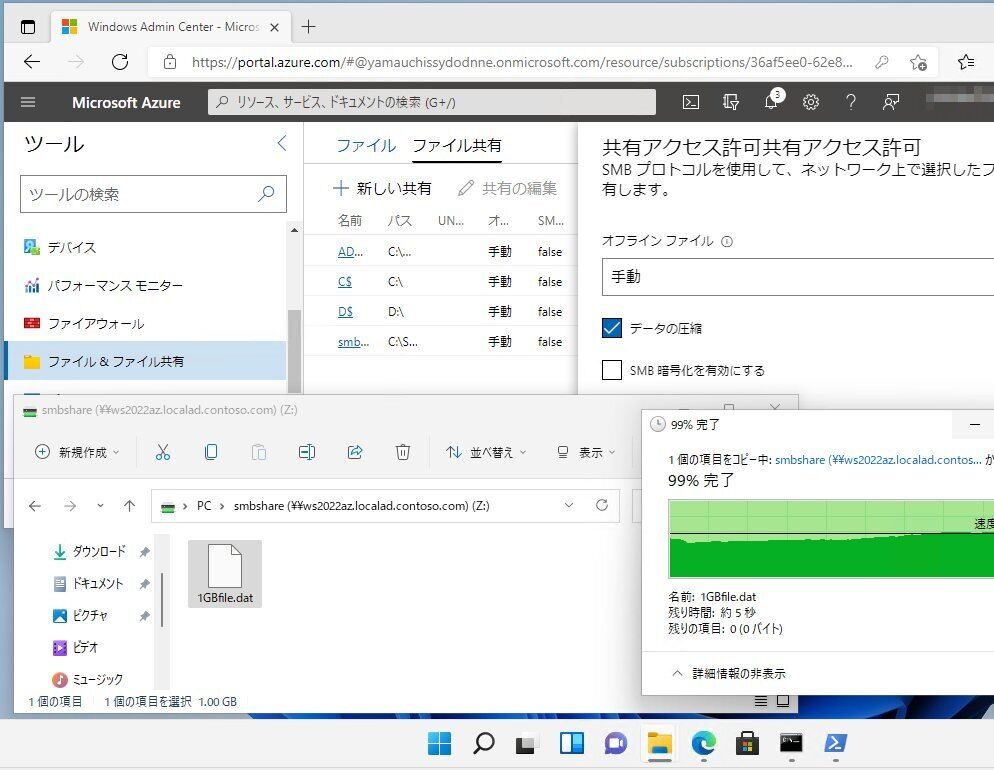Open a new browser tab
This screenshot has width=994, height=770.
click(x=308, y=27)
